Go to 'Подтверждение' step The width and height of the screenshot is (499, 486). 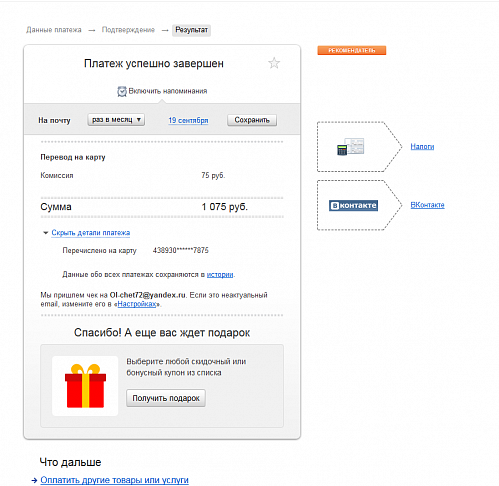pyautogui.click(x=128, y=30)
